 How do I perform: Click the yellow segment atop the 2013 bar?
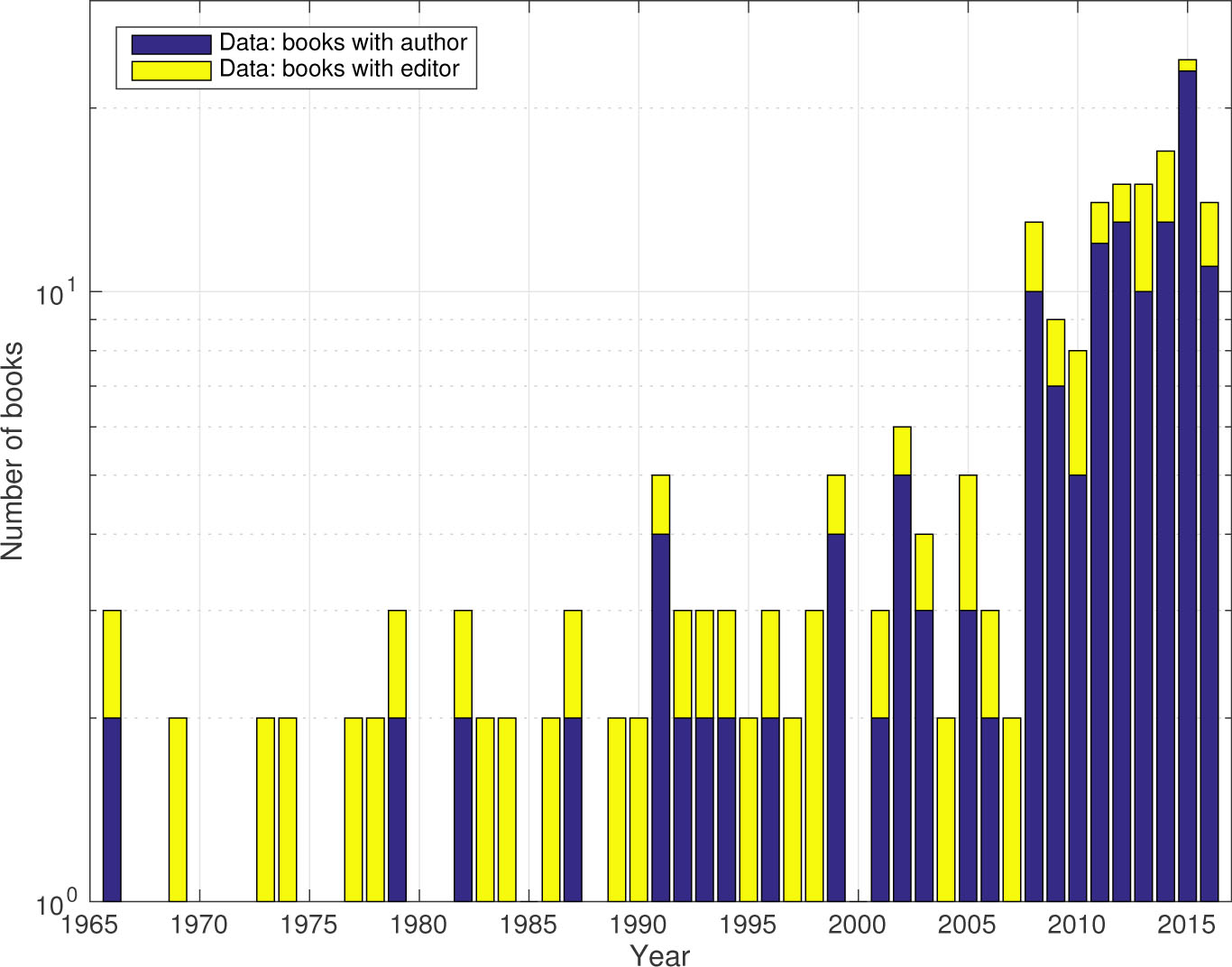tap(1144, 237)
